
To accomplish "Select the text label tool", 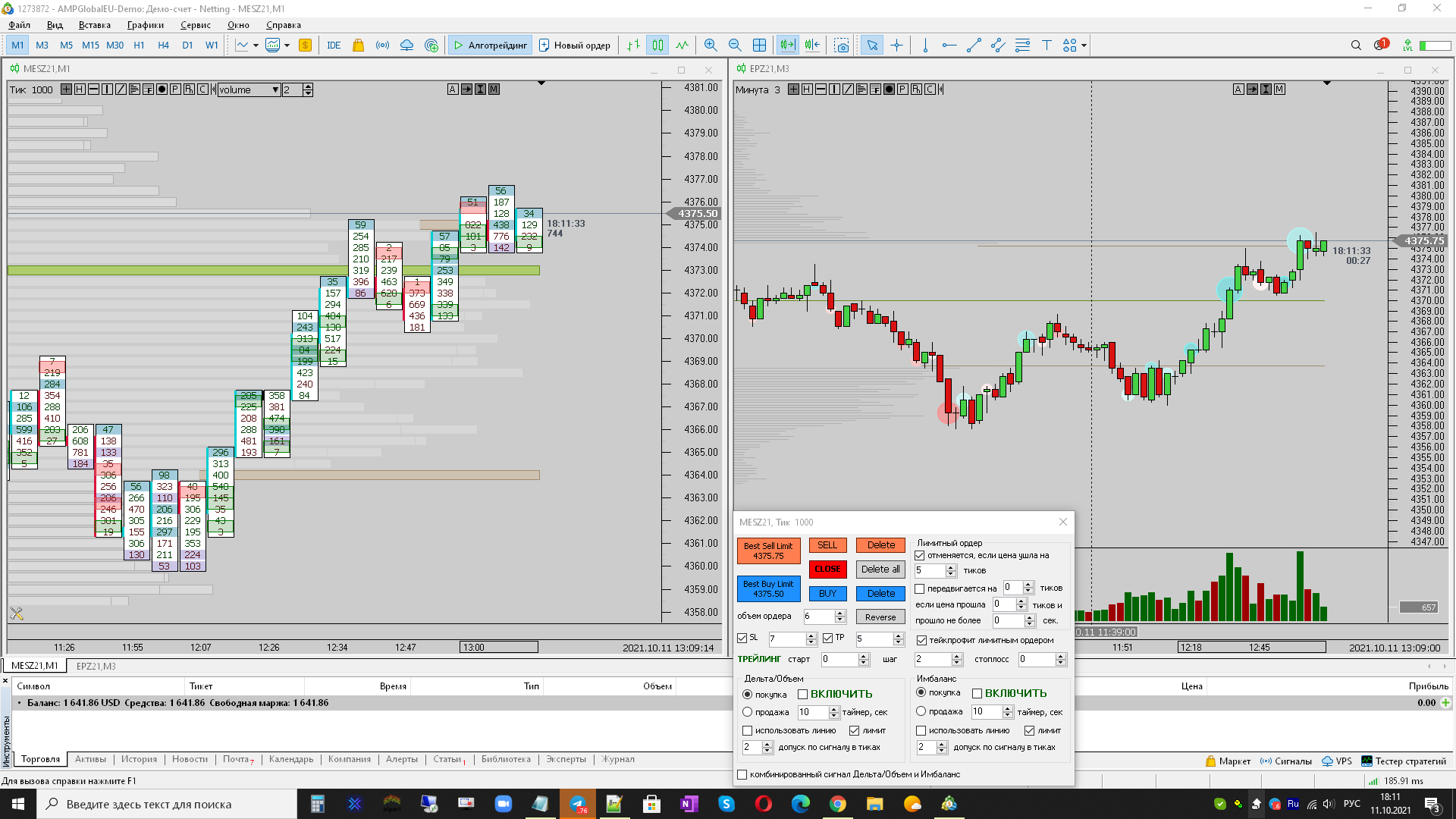I will (1046, 45).
